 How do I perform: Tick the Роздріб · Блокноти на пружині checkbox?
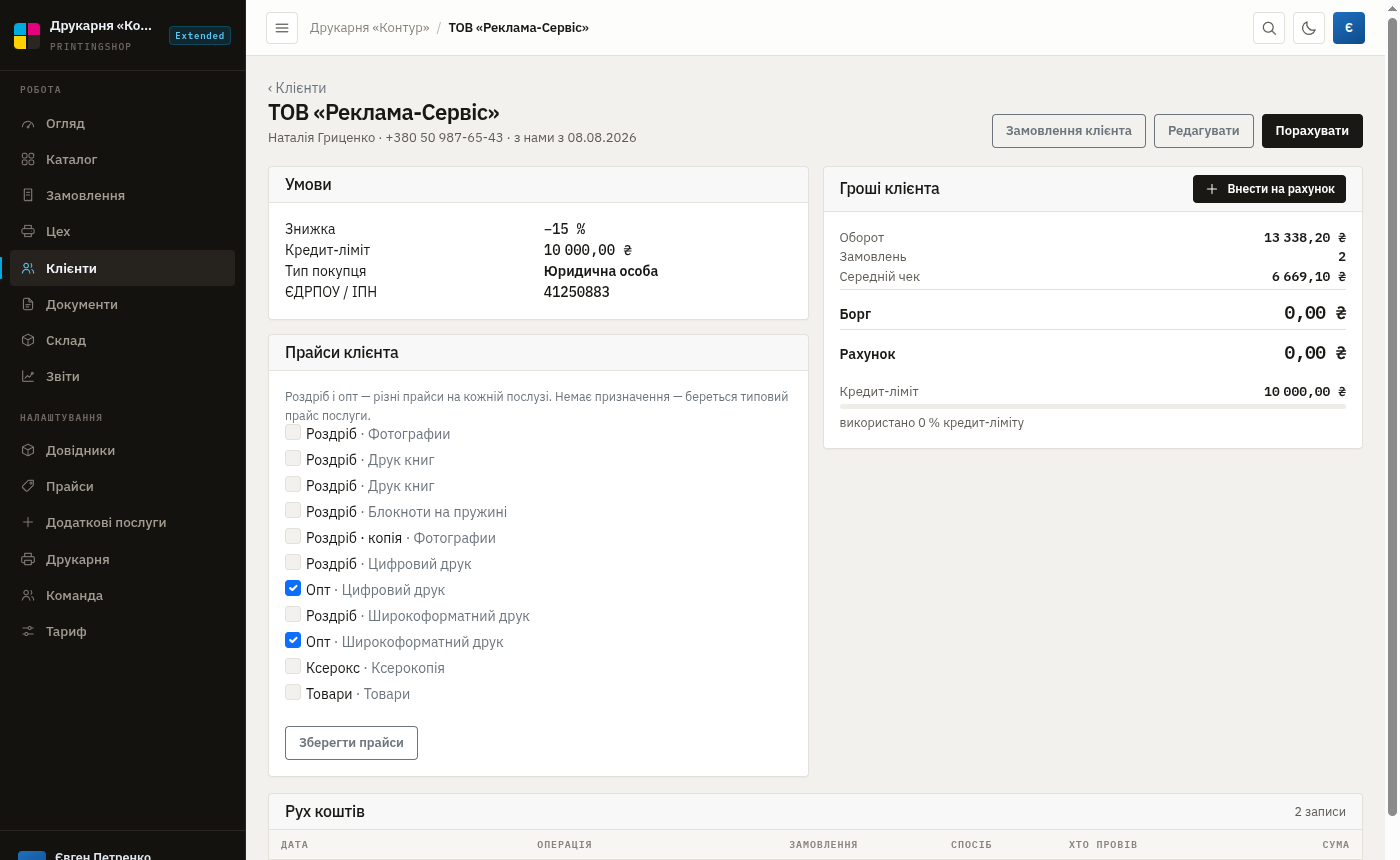point(293,511)
